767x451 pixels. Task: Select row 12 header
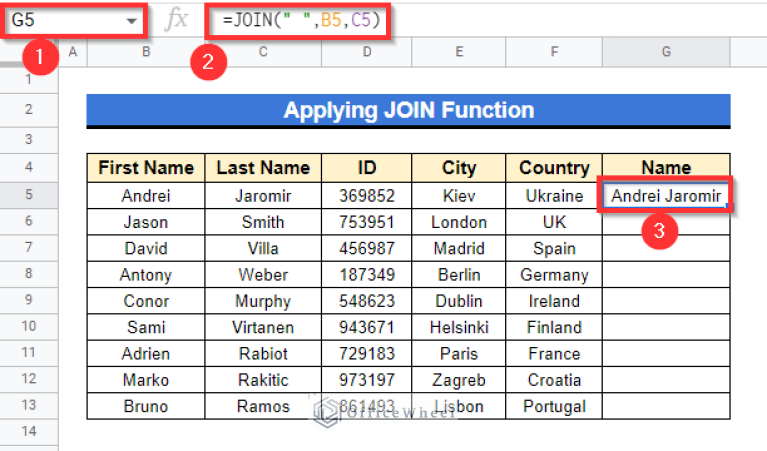[29, 380]
